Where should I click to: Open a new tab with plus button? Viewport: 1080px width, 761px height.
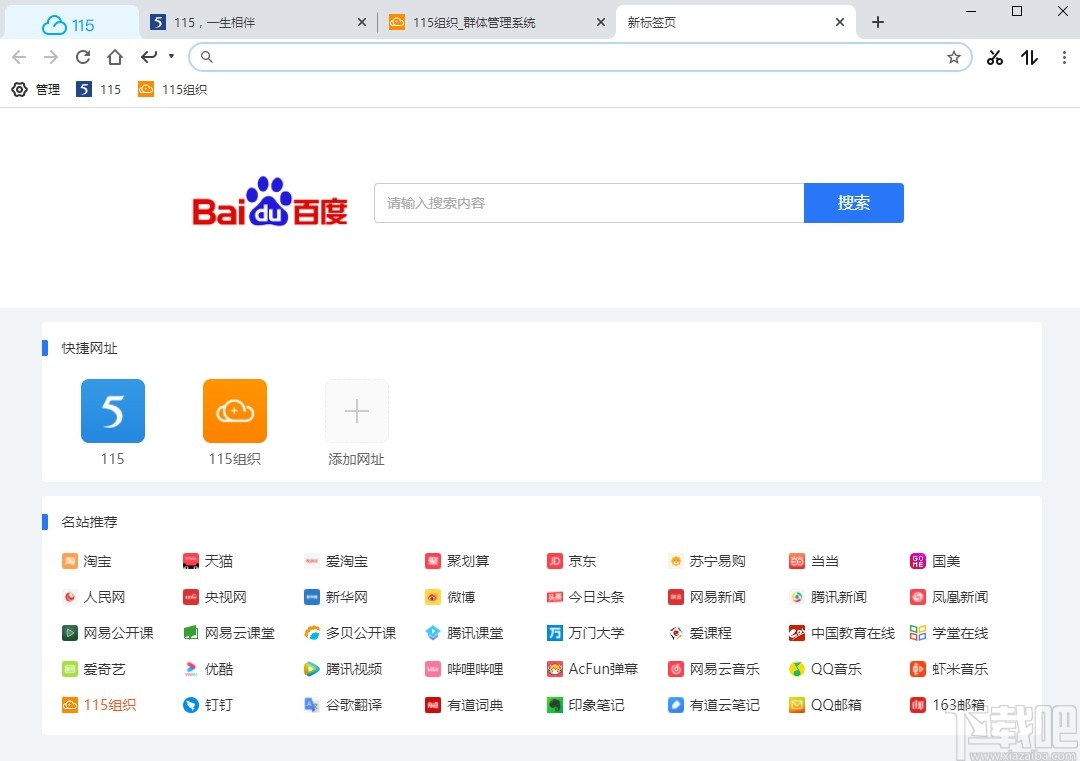[x=878, y=22]
